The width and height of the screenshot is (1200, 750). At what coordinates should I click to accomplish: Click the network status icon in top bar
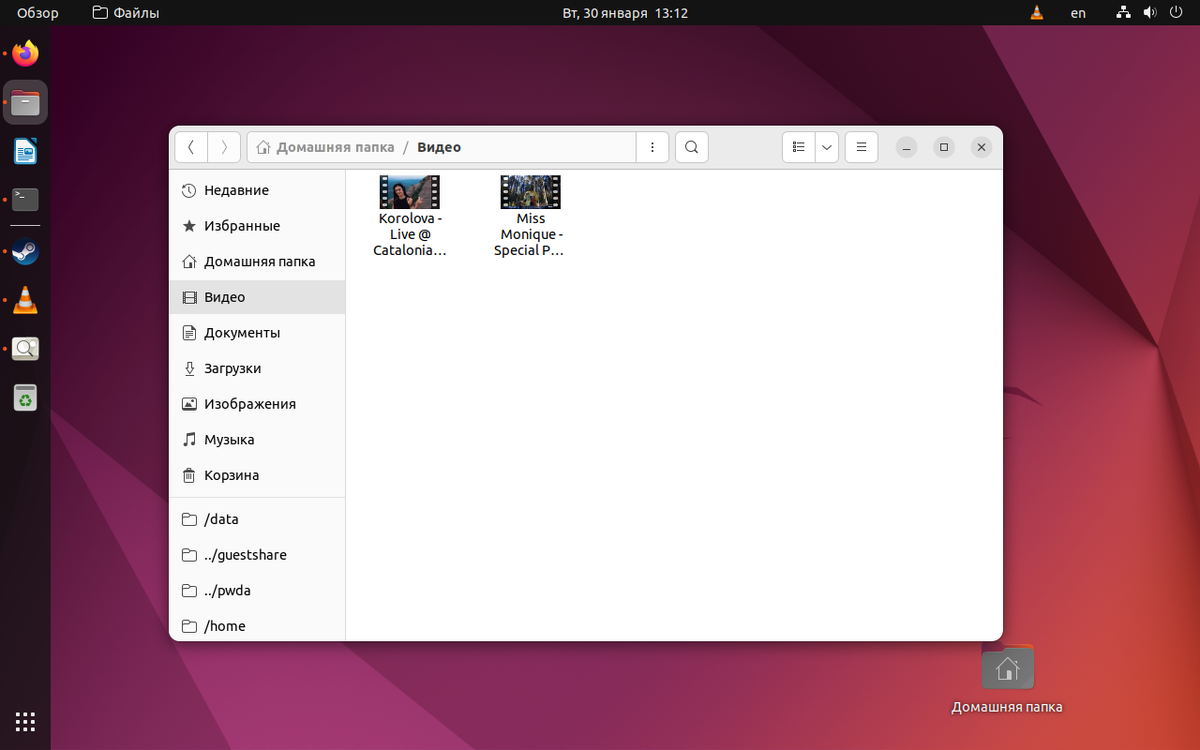click(x=1124, y=13)
